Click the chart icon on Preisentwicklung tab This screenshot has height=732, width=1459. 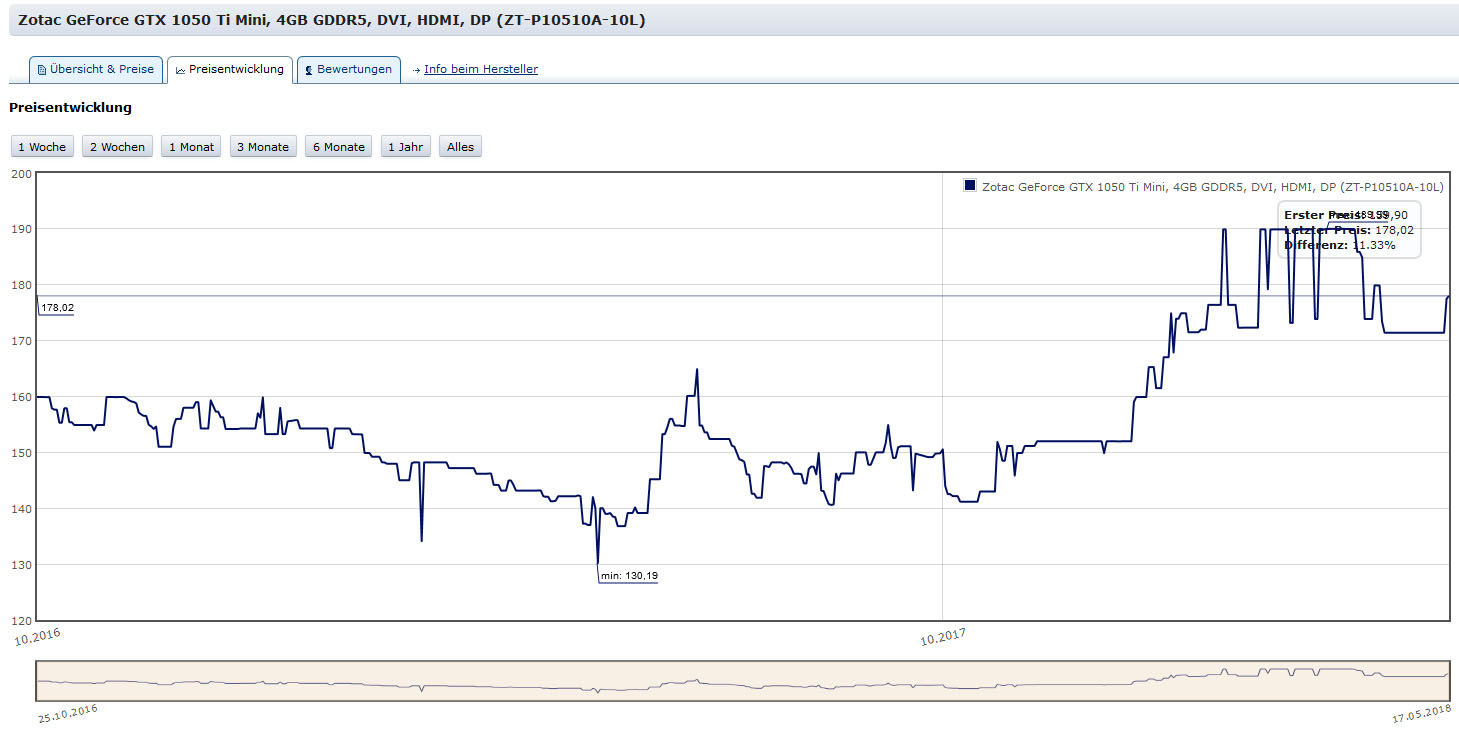pyautogui.click(x=180, y=70)
